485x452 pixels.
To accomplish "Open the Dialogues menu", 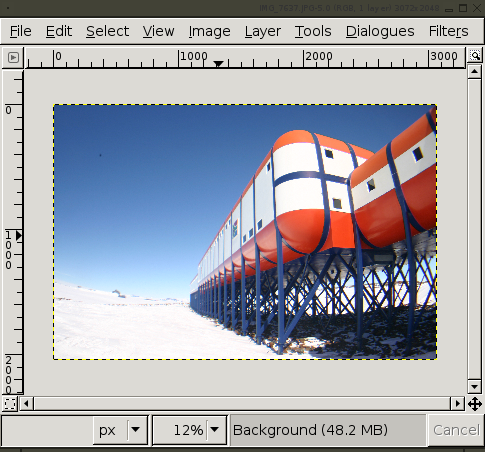I will tap(380, 31).
